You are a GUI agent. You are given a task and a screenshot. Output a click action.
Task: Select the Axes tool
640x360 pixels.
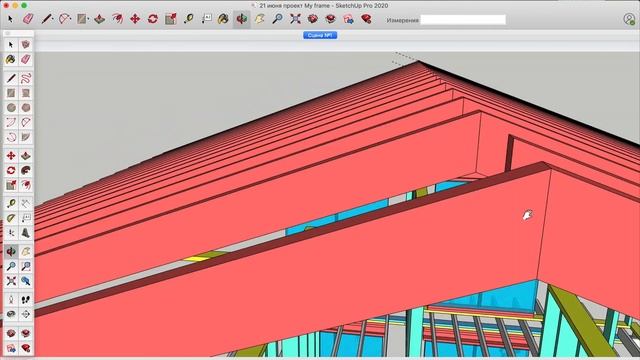coord(11,233)
